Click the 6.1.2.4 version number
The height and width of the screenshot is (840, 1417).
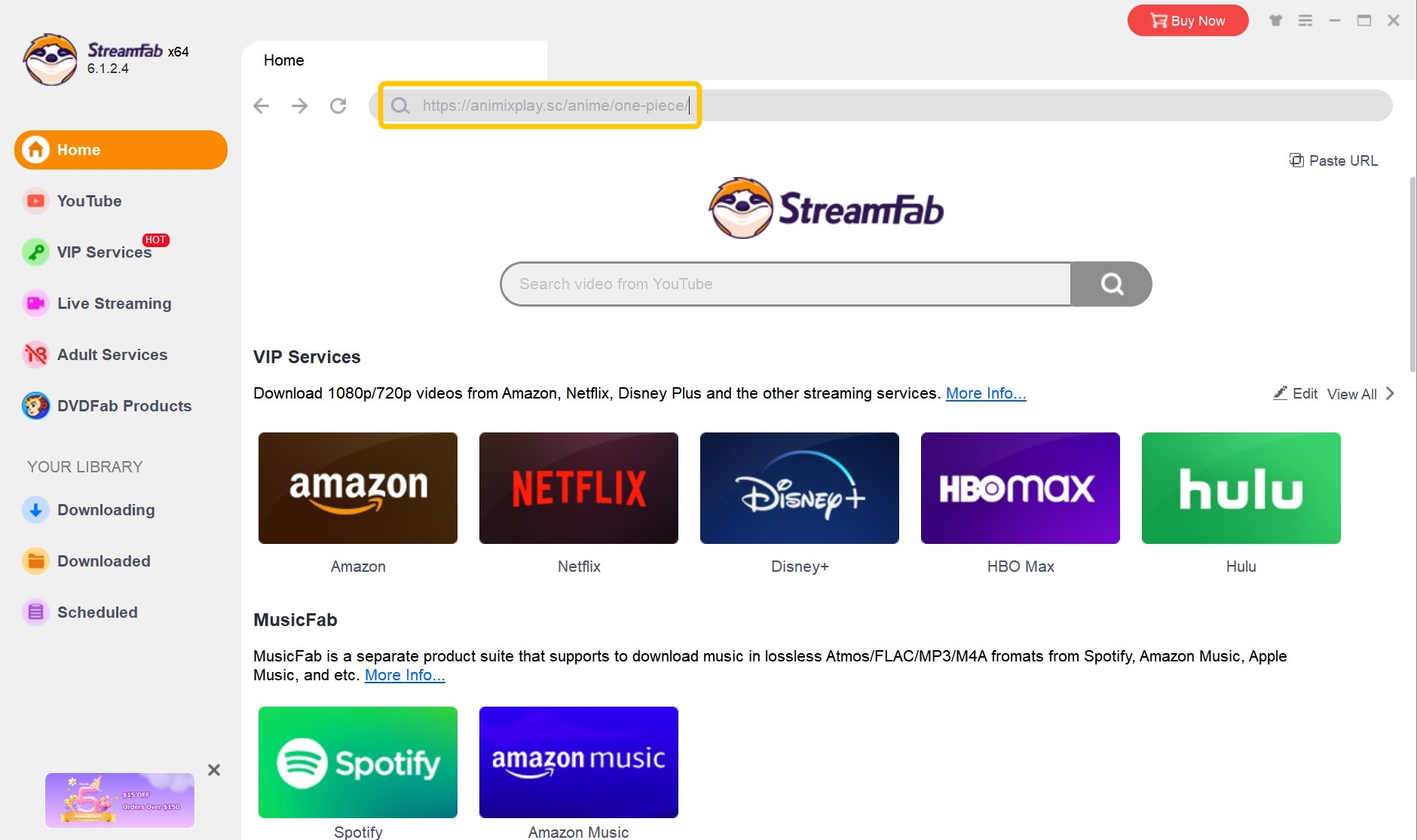[108, 69]
